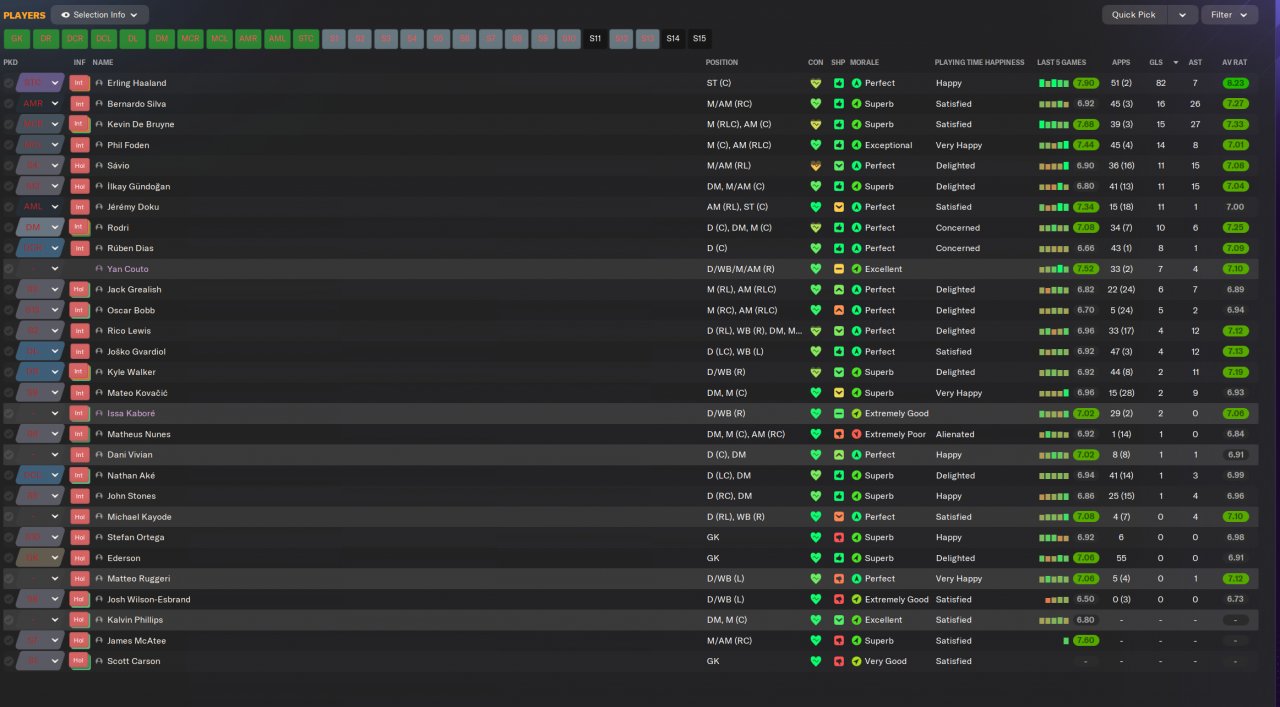The height and width of the screenshot is (707, 1280).
Task: Select the S15 substitute slot
Action: point(699,39)
